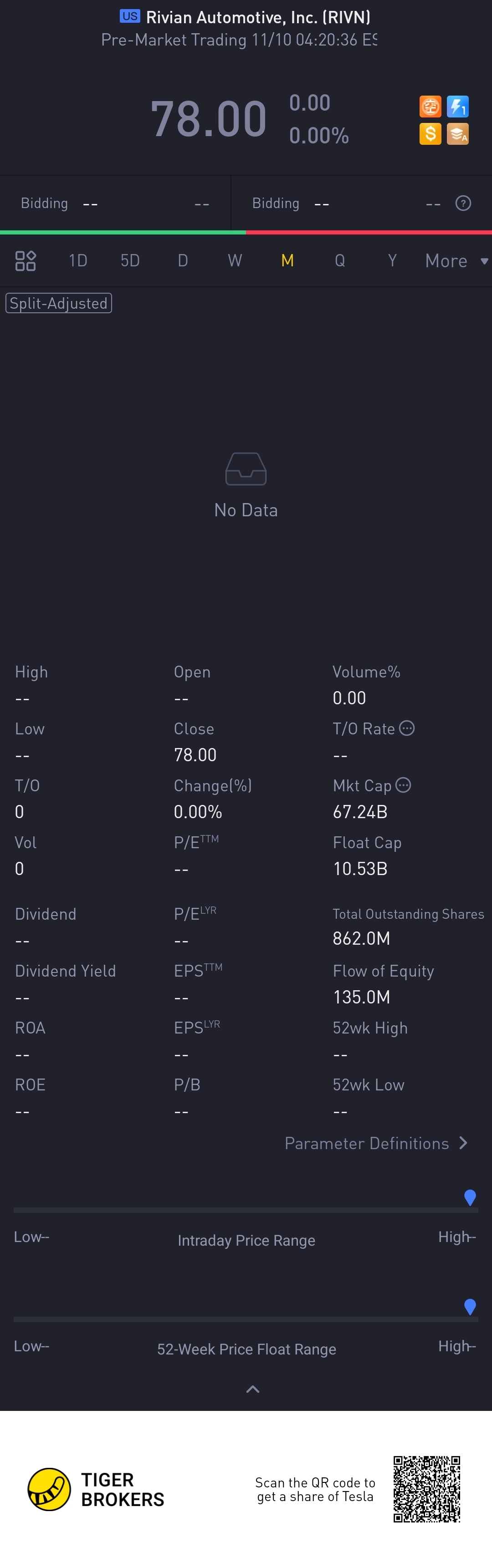Click the Intraday Price Range marker
This screenshot has width=492, height=1568.
(470, 1196)
